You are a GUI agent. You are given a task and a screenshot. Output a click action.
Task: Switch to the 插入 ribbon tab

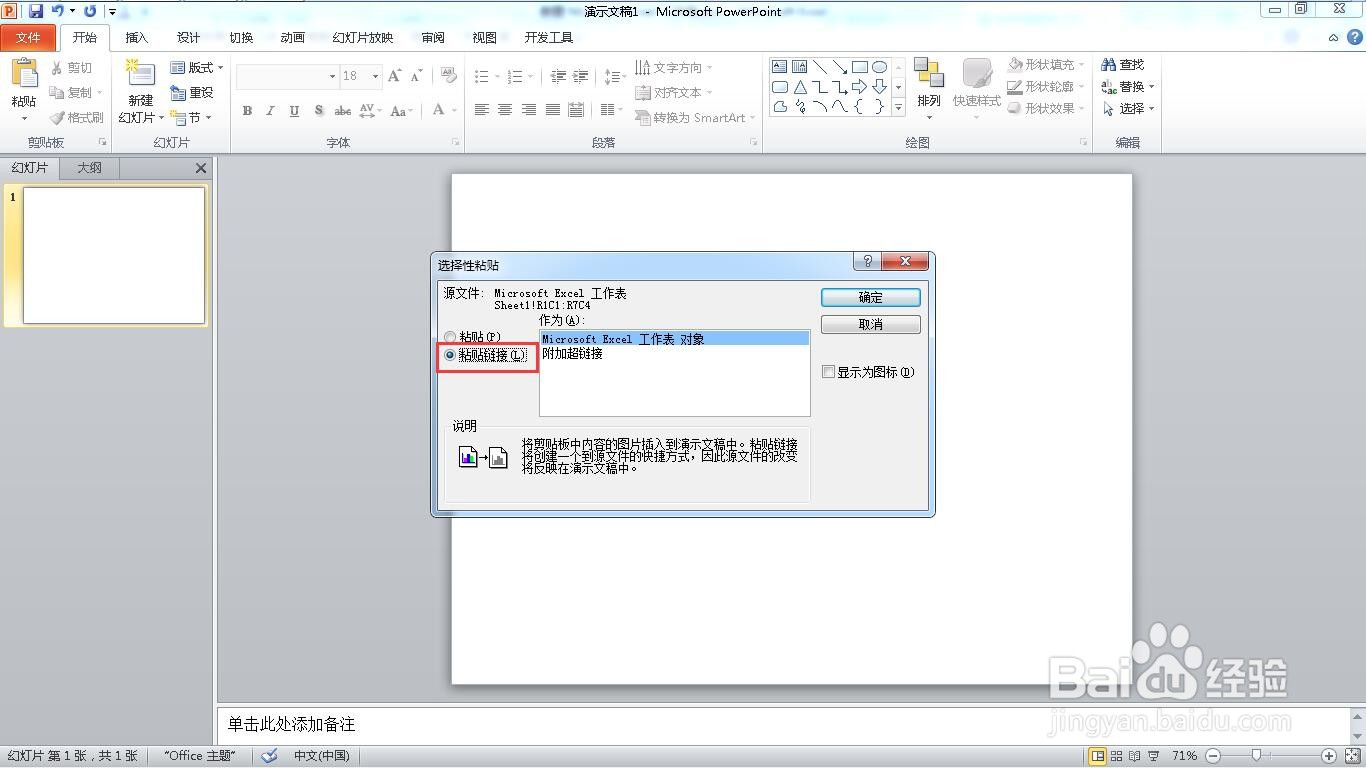click(136, 38)
